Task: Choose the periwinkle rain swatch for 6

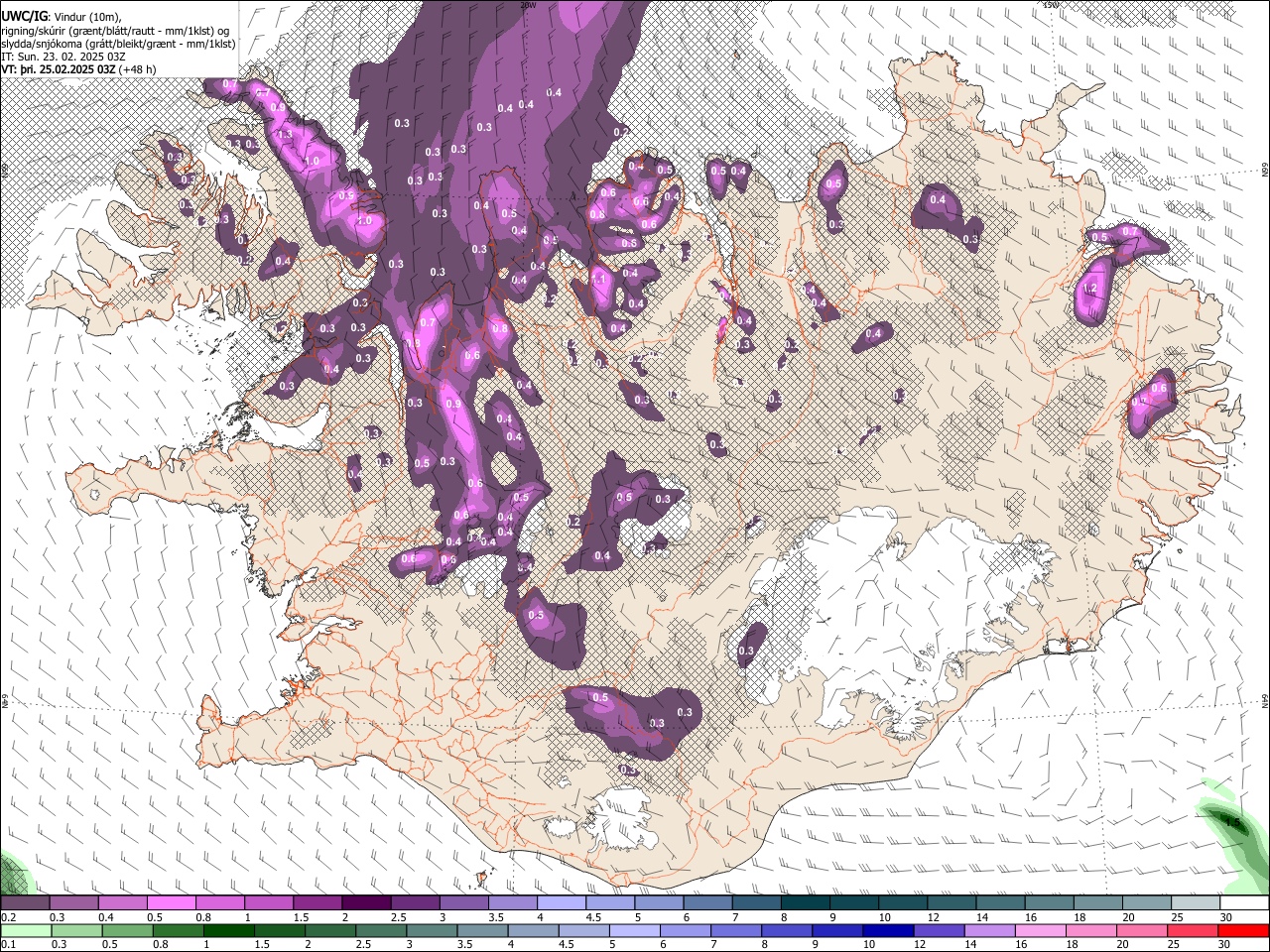Action: coord(684,930)
